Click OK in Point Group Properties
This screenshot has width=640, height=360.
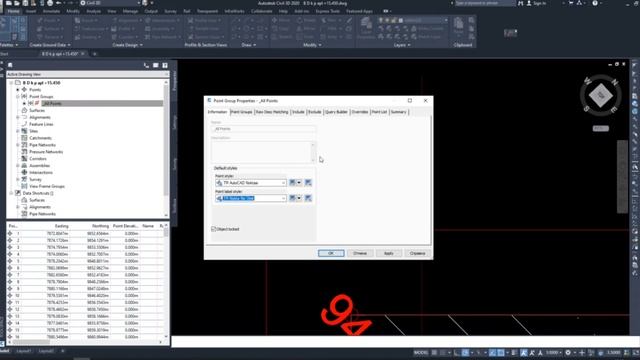point(331,253)
